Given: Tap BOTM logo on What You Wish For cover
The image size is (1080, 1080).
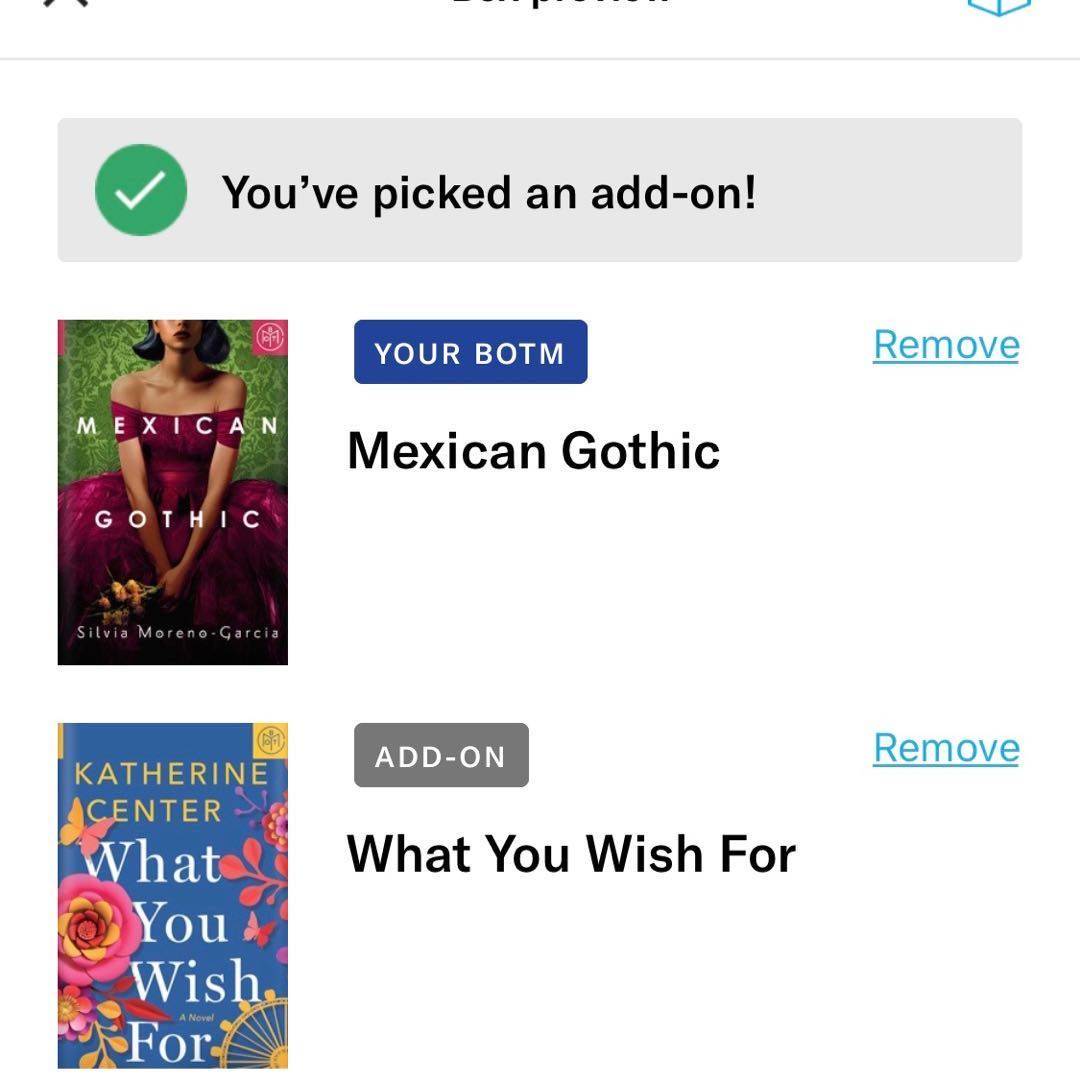Looking at the screenshot, I should 271,741.
